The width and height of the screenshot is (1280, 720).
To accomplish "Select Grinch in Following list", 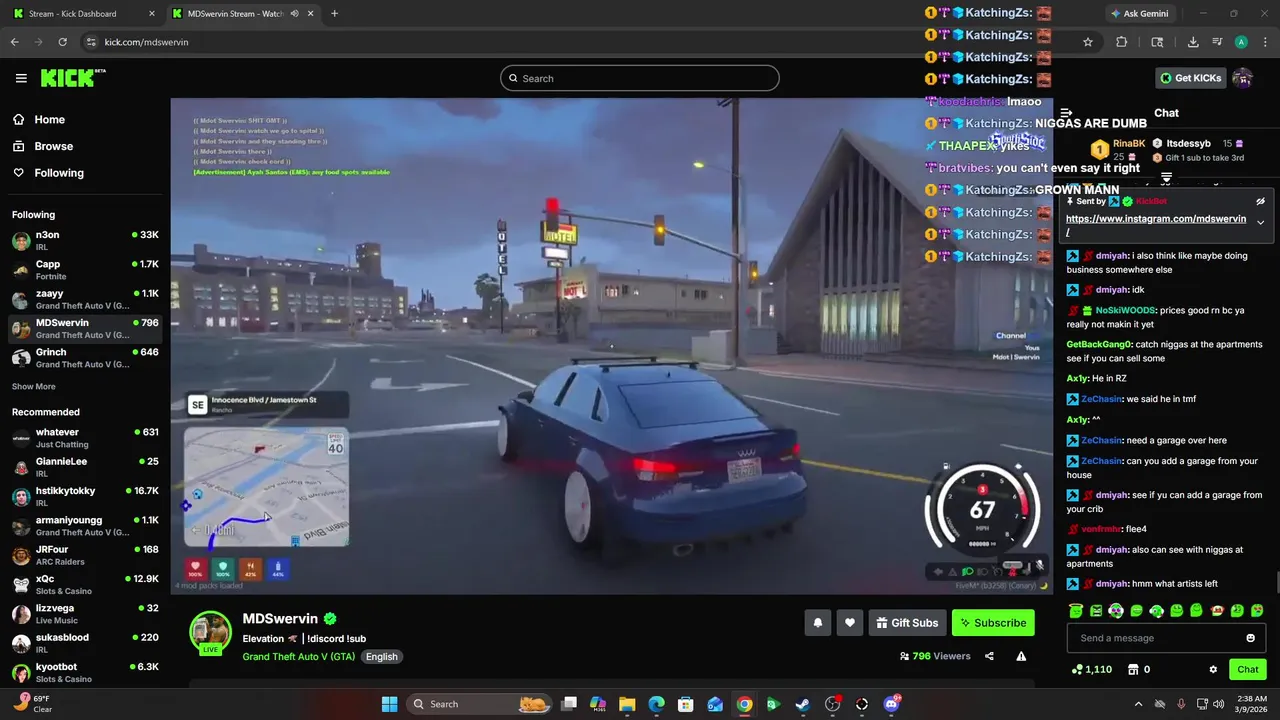I will point(85,358).
